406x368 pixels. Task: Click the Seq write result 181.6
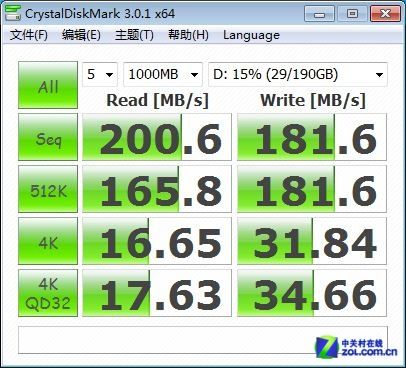pyautogui.click(x=312, y=137)
